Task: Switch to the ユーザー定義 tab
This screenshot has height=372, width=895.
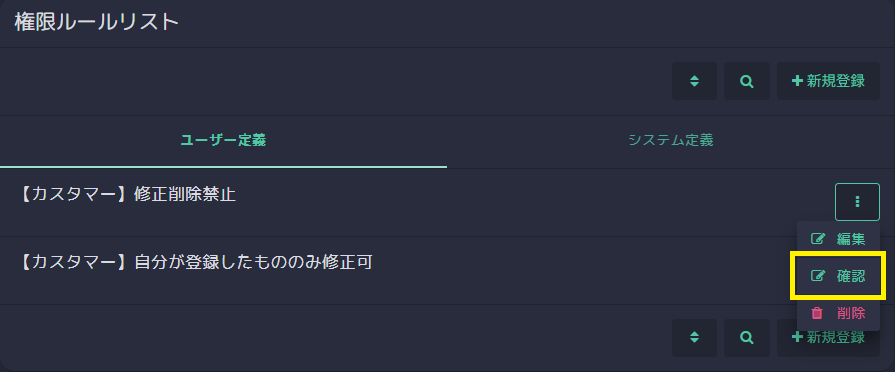Action: [x=223, y=140]
